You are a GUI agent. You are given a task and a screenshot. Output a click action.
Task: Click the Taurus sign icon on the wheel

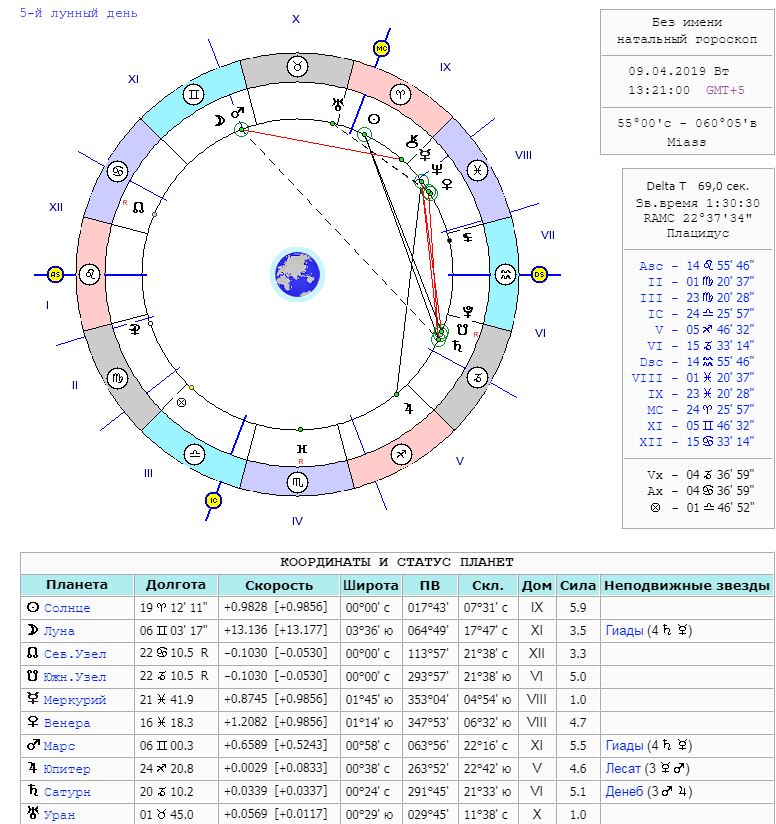(298, 67)
